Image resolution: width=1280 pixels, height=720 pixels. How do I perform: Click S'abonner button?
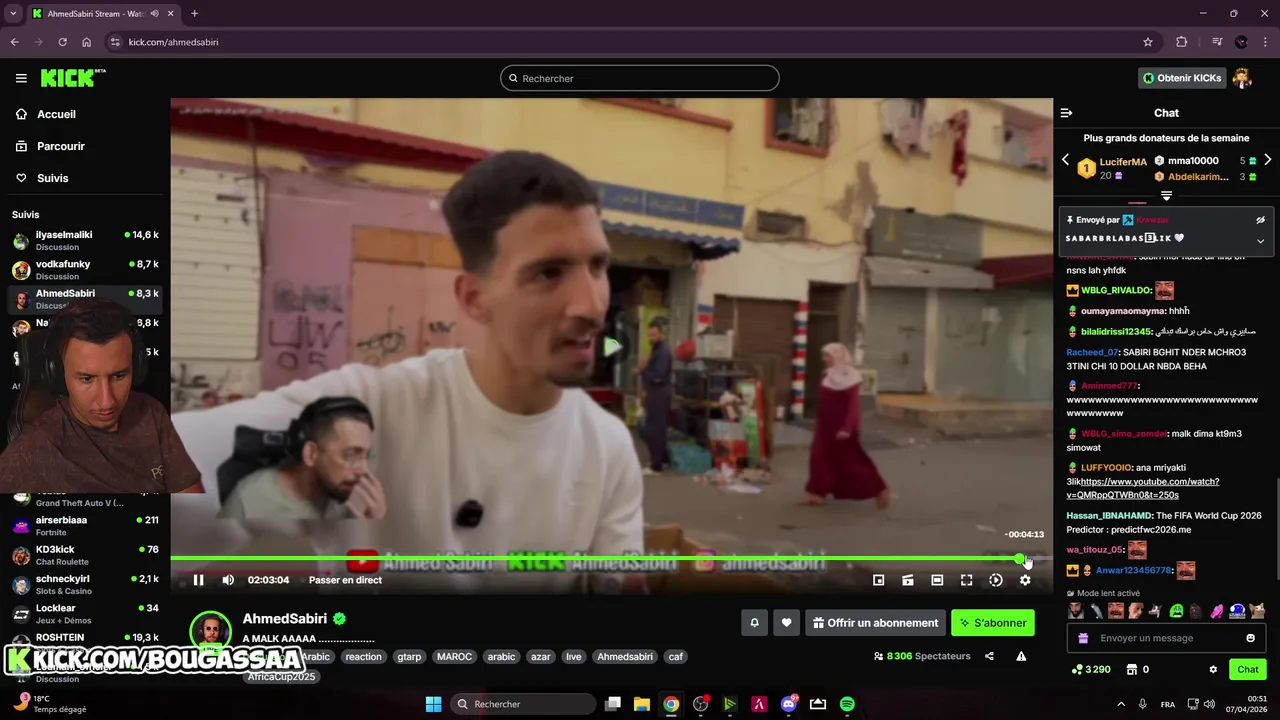993,623
